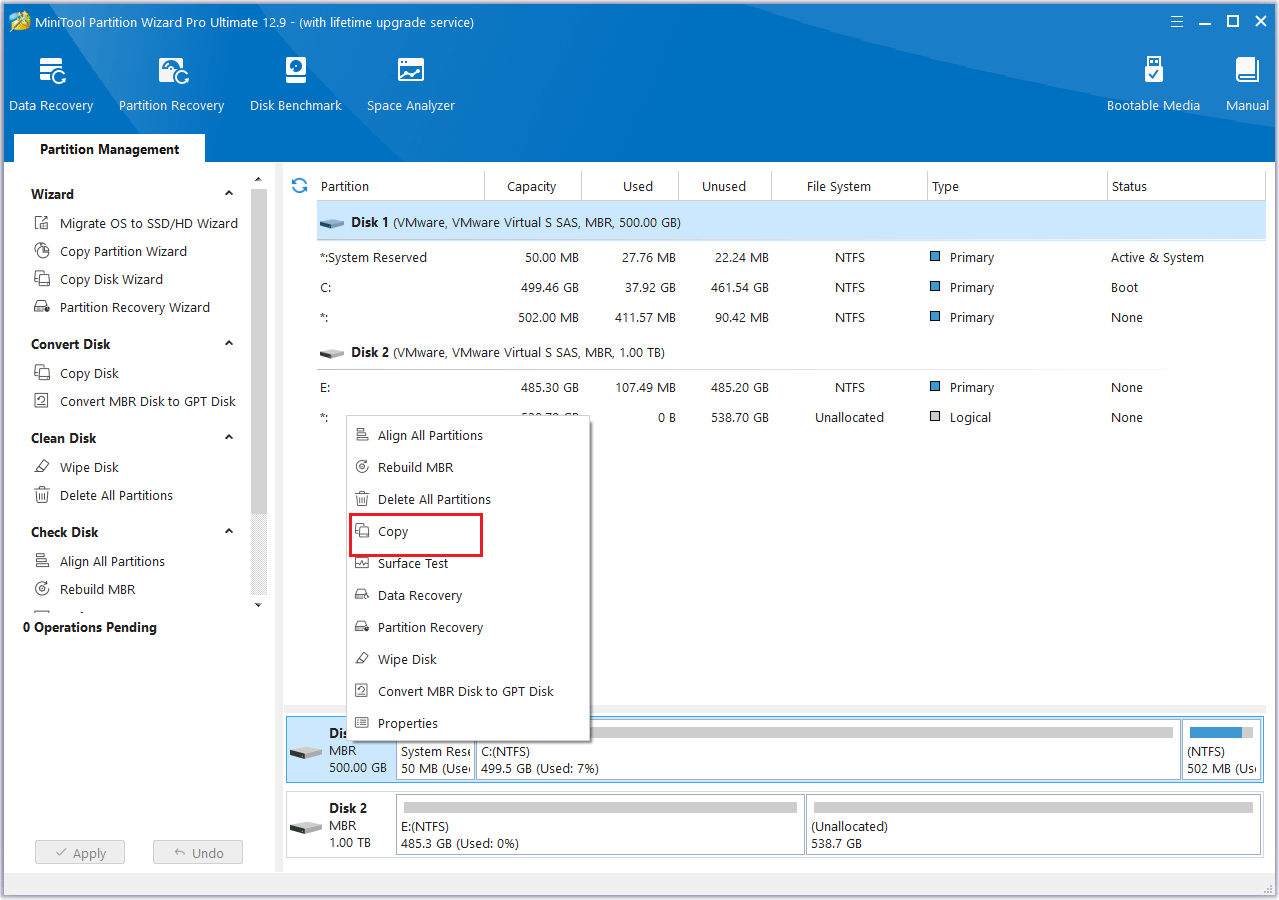Click Migrate OS to SSD/HD Wizard

148,224
